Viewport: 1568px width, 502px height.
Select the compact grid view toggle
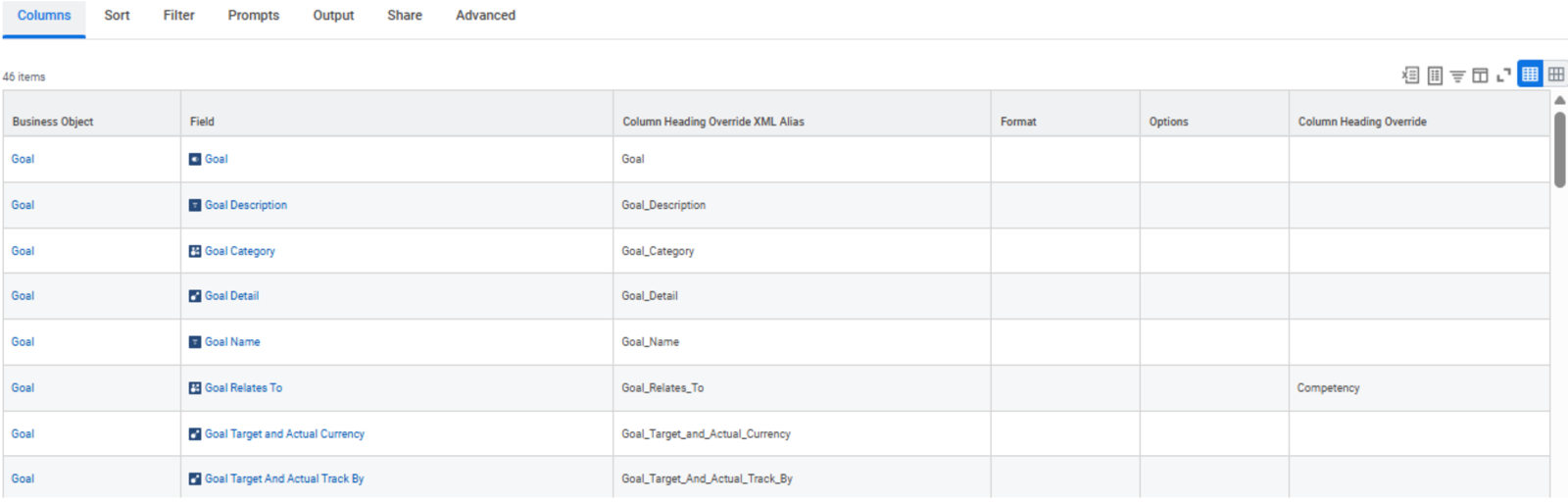coord(1530,75)
